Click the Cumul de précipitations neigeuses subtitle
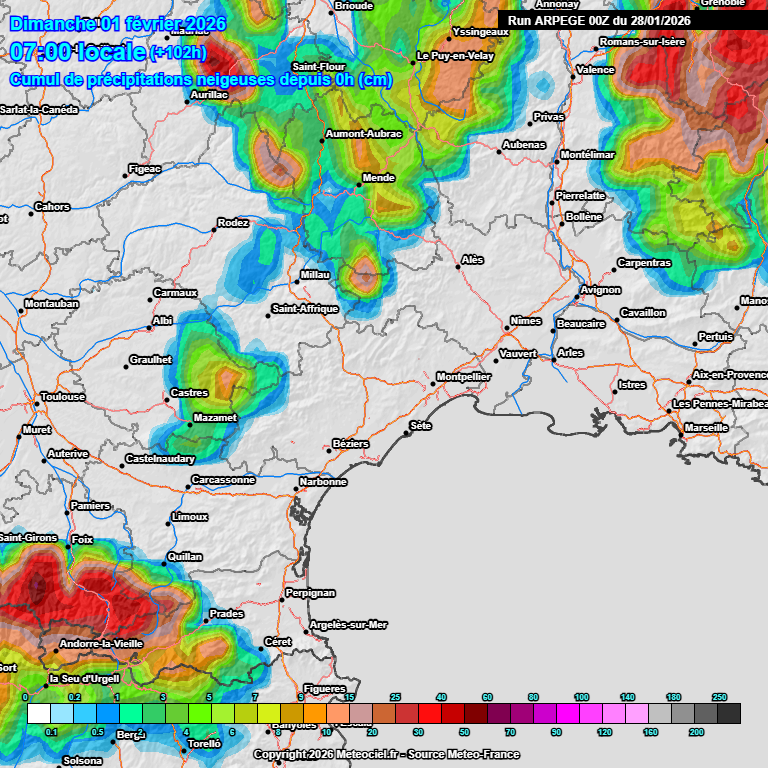Screen dimensions: 768x768 (200, 79)
